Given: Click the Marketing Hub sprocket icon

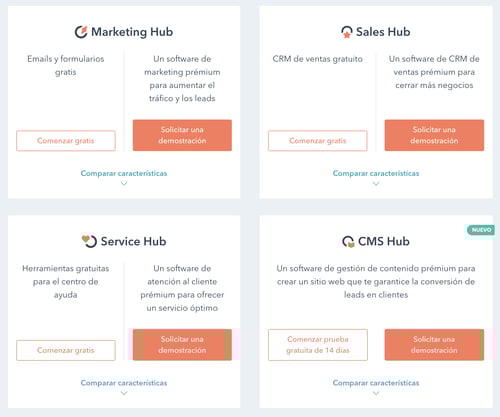Looking at the screenshot, I should pyautogui.click(x=81, y=32).
